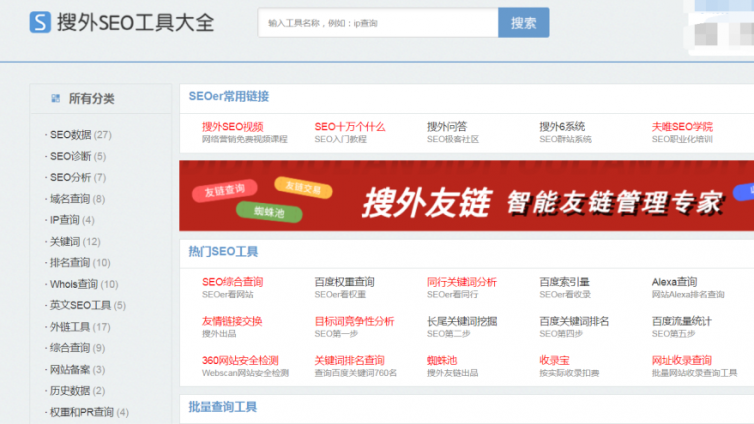Image resolution: width=754 pixels, height=424 pixels.
Task: Open the 网站备案 (3) category
Action: click(77, 369)
